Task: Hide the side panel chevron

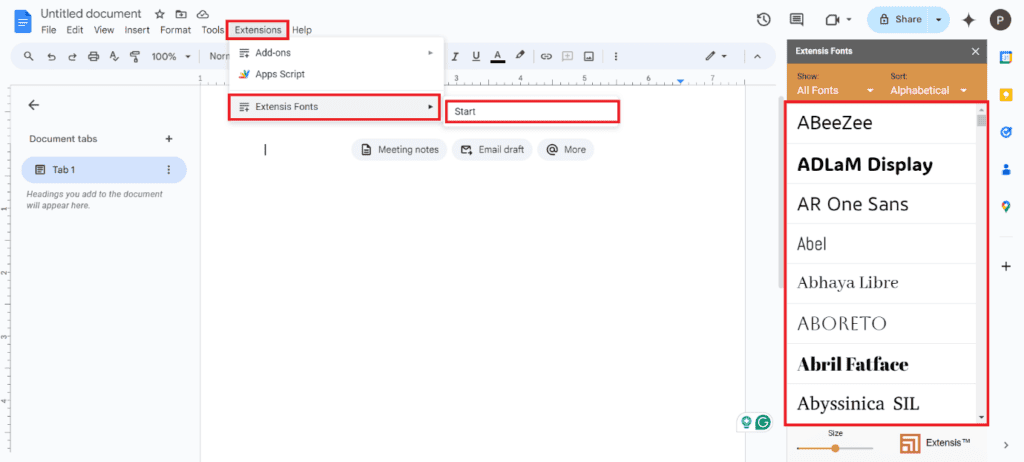Action: (x=1006, y=445)
